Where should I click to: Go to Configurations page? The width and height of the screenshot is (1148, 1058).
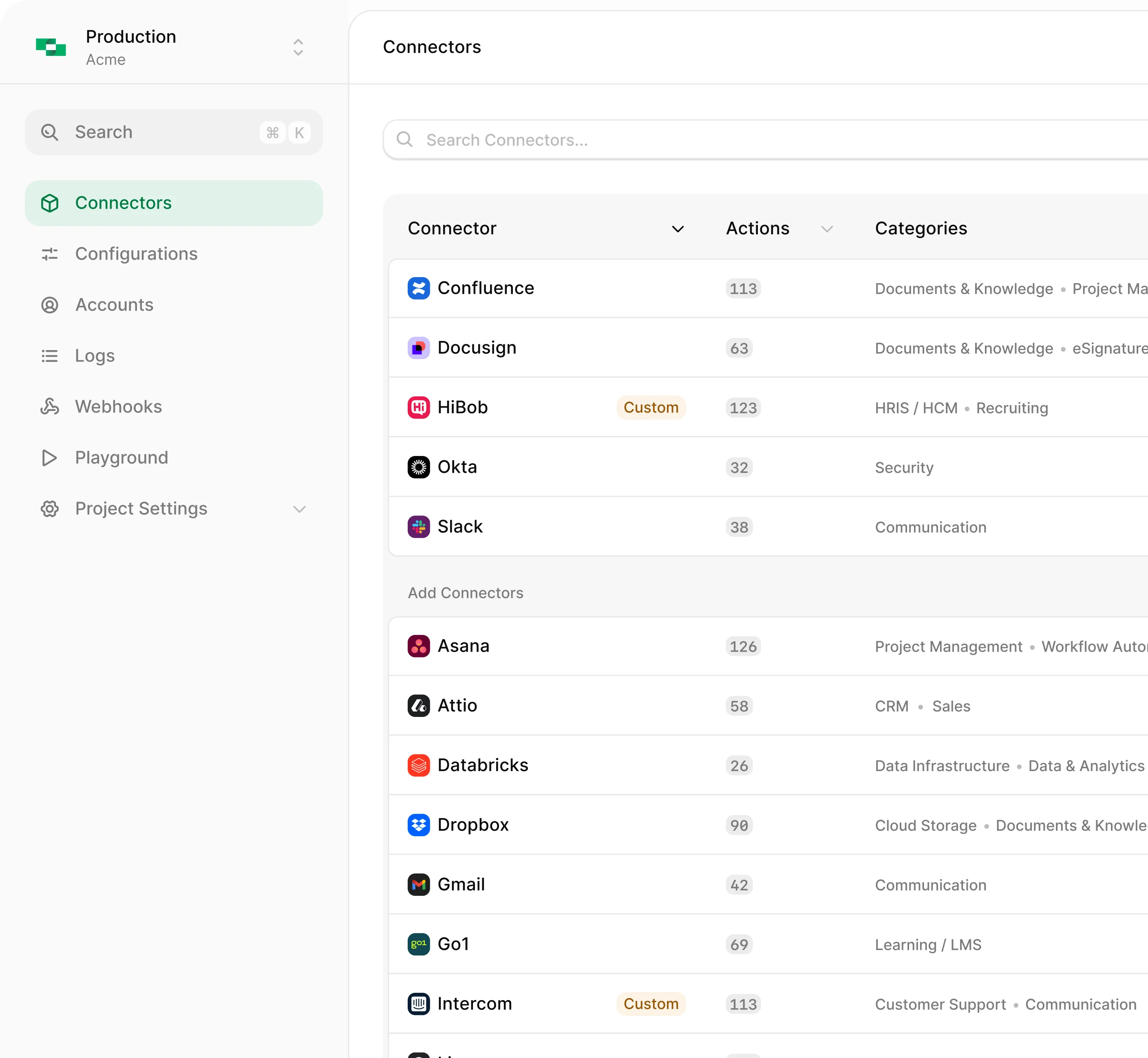(174, 254)
